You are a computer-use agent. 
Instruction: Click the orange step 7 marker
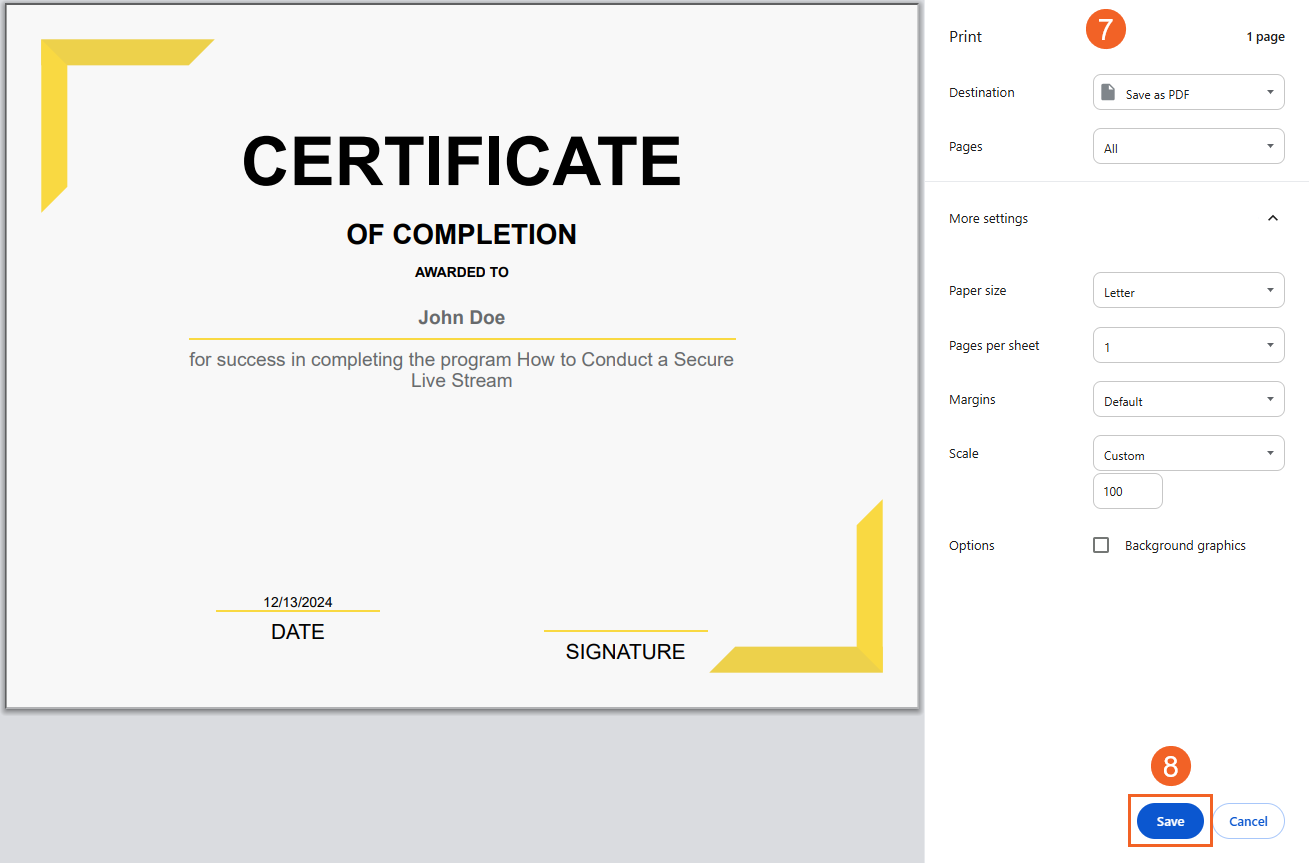click(1105, 30)
